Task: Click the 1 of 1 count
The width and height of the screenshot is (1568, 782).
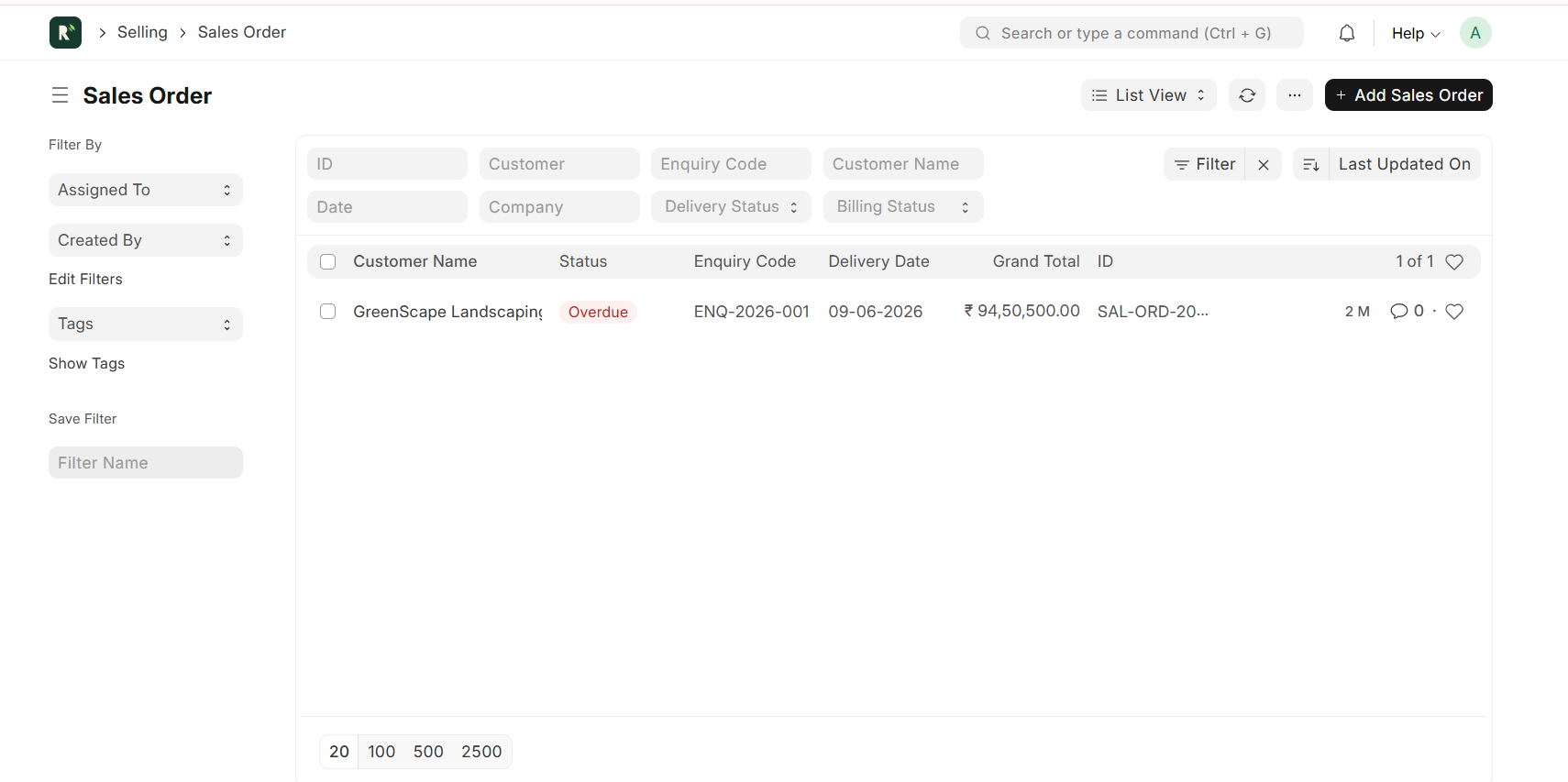Action: point(1415,261)
